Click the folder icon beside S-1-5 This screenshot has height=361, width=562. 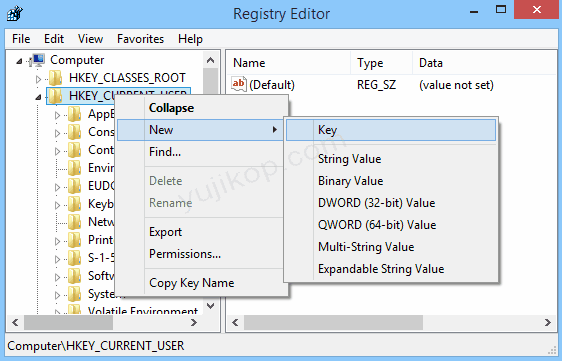[x=75, y=258]
